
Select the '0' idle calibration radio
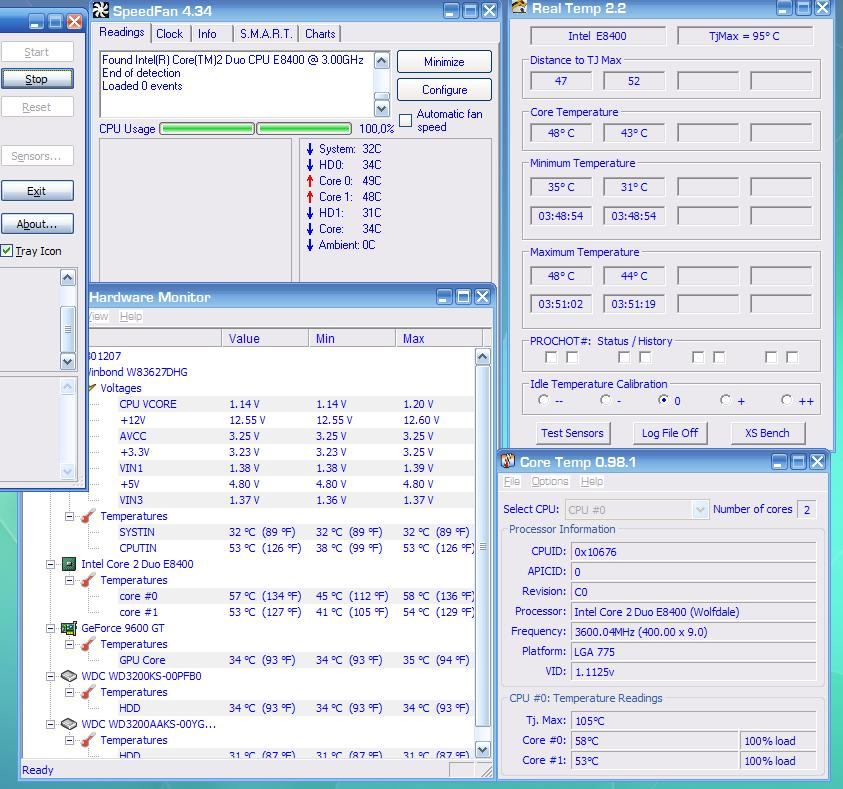664,400
